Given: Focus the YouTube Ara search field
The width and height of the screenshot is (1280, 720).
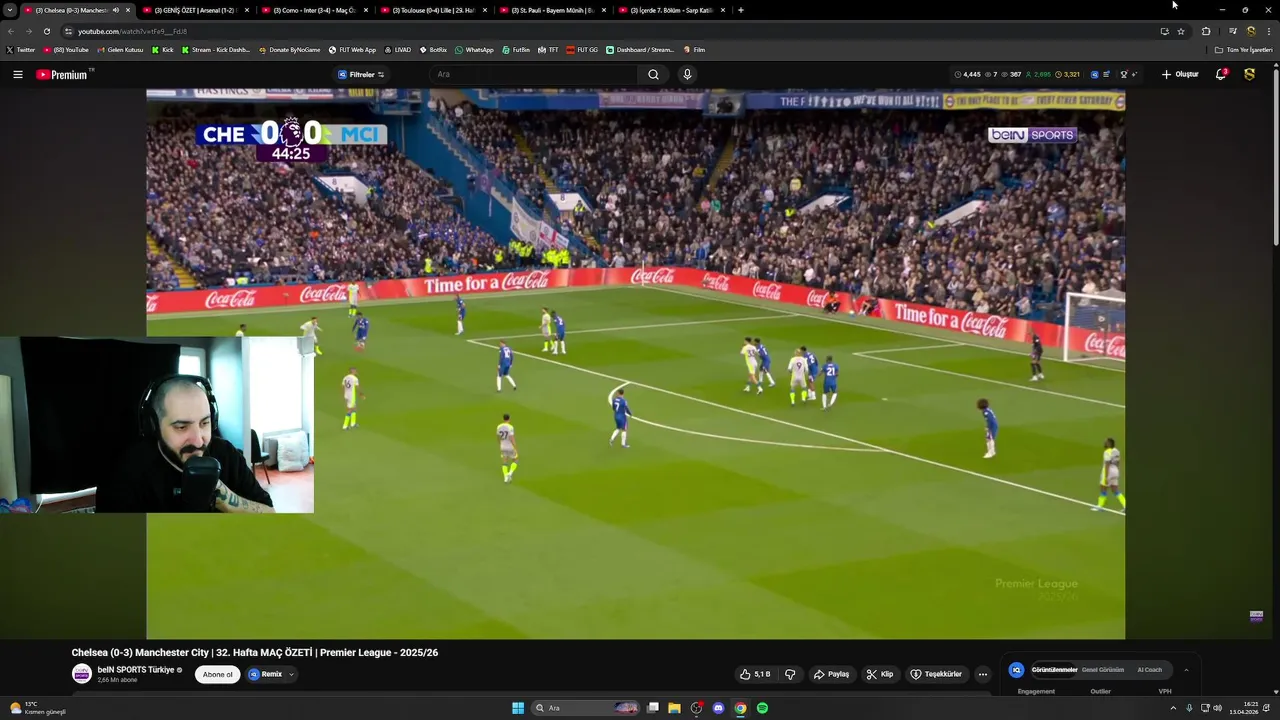Looking at the screenshot, I should pos(535,74).
